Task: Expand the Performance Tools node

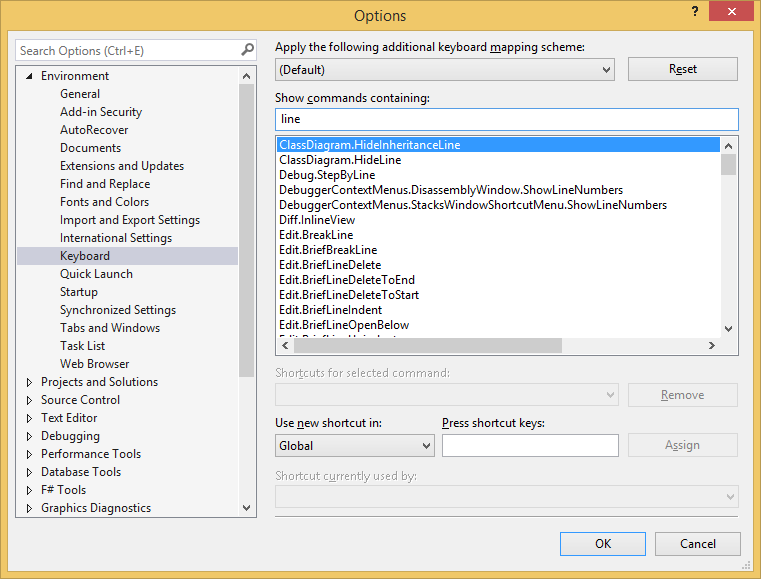Action: 29,454
